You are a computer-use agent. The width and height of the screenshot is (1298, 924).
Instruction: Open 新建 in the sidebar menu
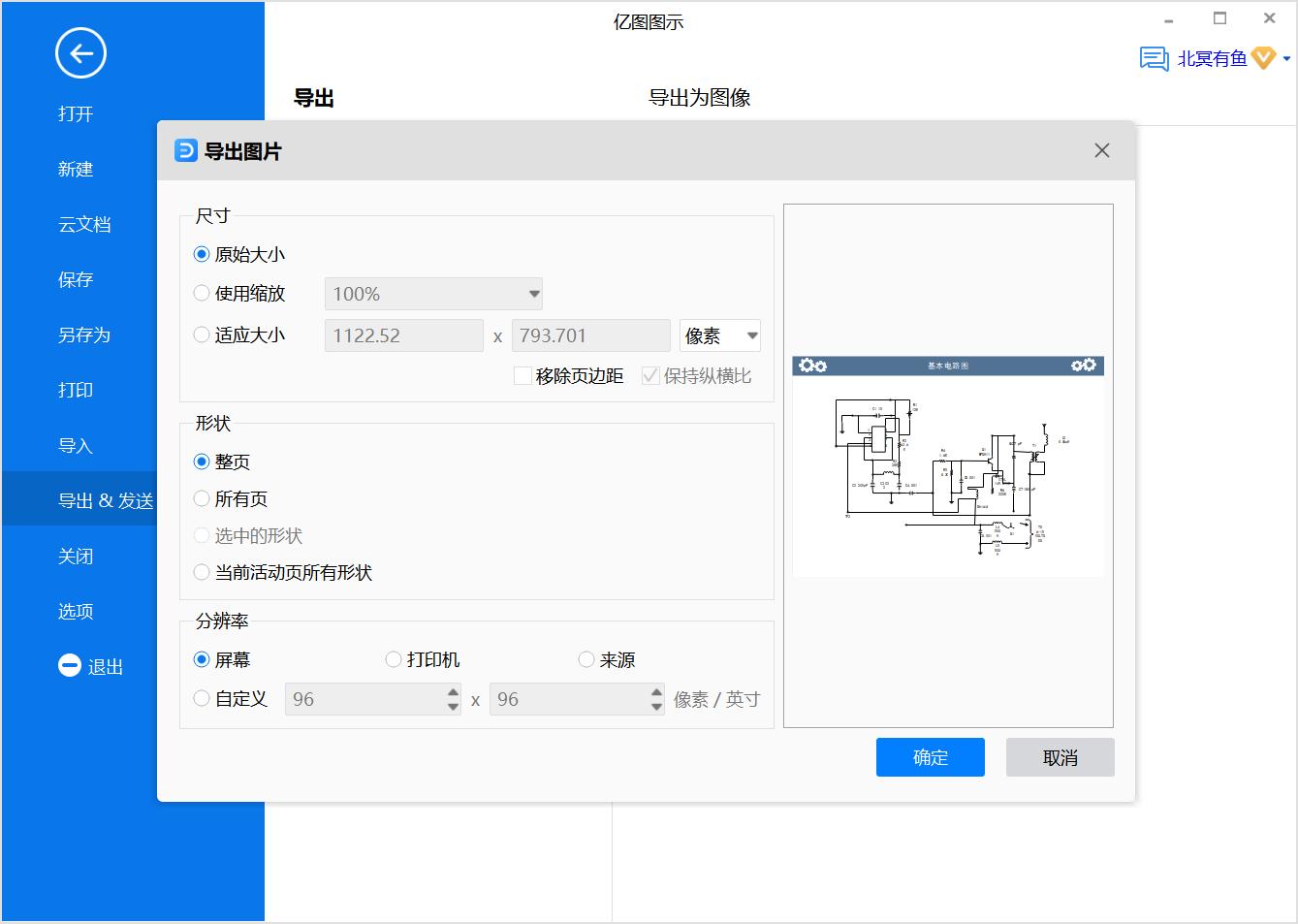[x=75, y=169]
